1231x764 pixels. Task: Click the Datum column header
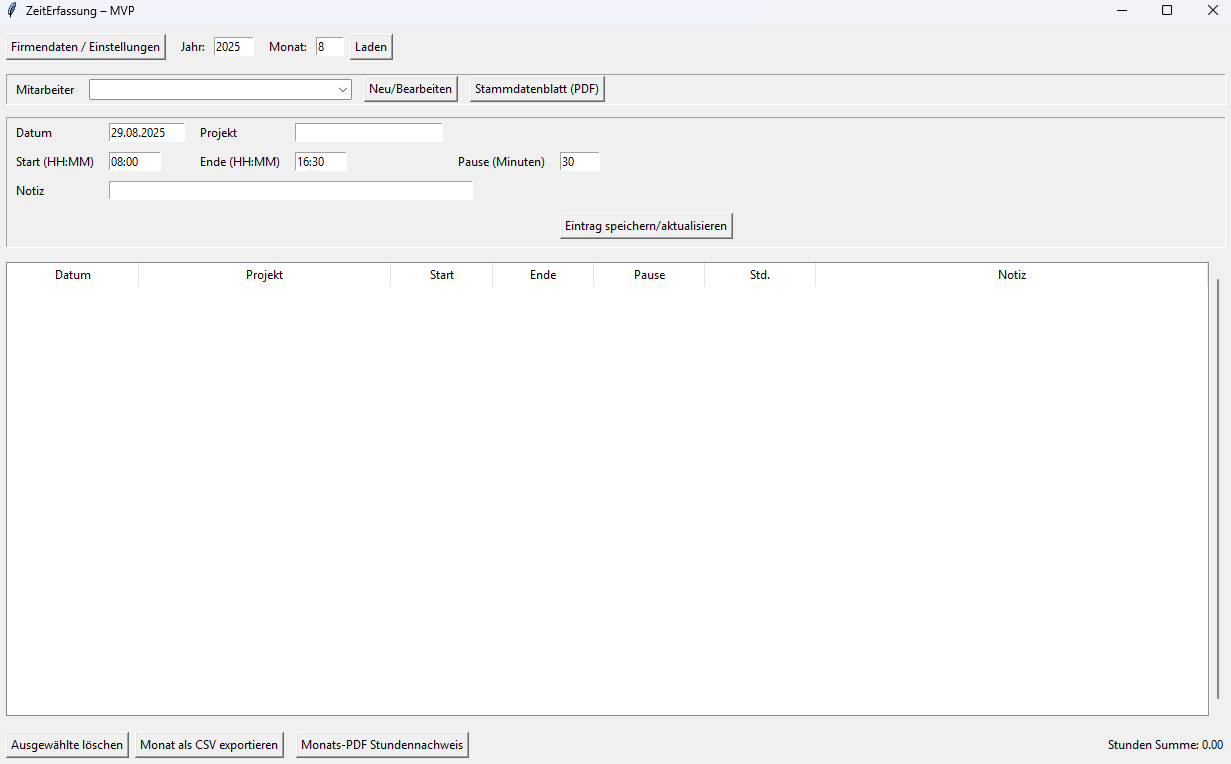click(73, 275)
